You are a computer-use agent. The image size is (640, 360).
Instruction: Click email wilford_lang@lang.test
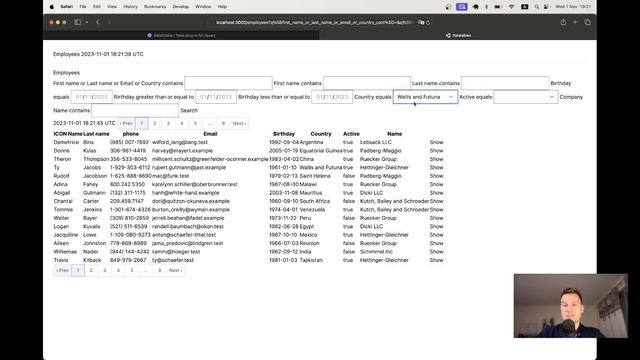click(180, 142)
